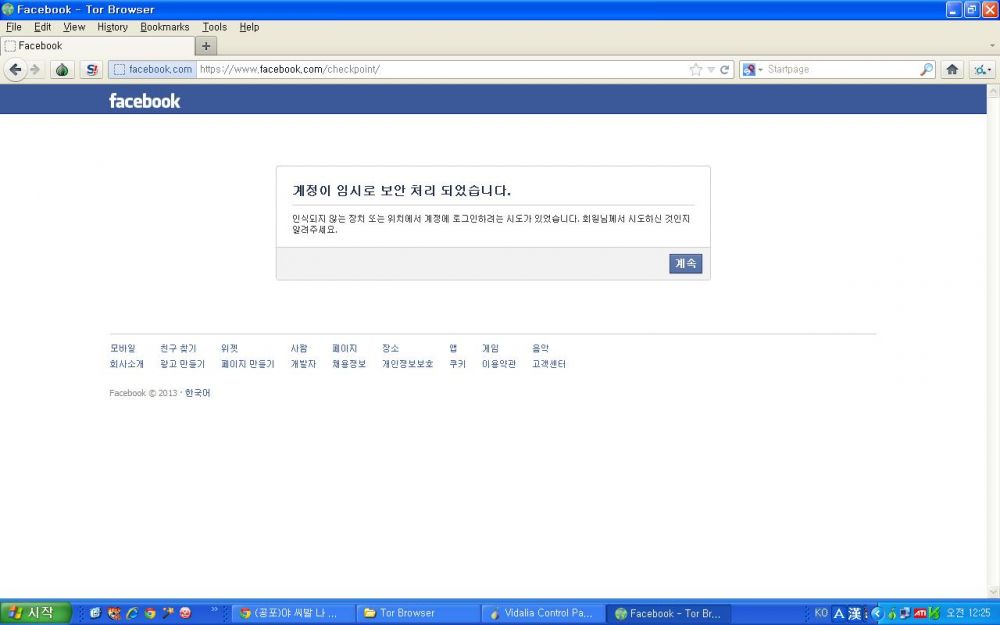Image resolution: width=1000 pixels, height=625 pixels.
Task: Open the 고객센터 footer link
Action: (548, 364)
